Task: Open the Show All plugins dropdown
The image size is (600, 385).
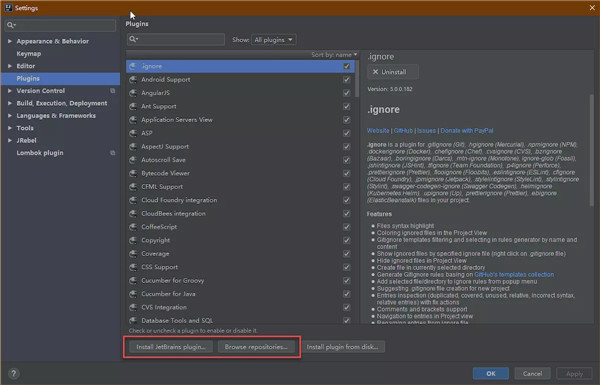Action: pos(274,40)
